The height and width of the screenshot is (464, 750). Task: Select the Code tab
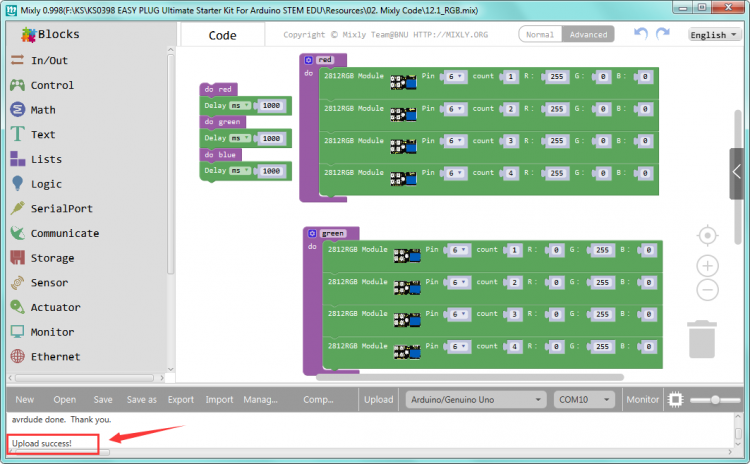(222, 35)
